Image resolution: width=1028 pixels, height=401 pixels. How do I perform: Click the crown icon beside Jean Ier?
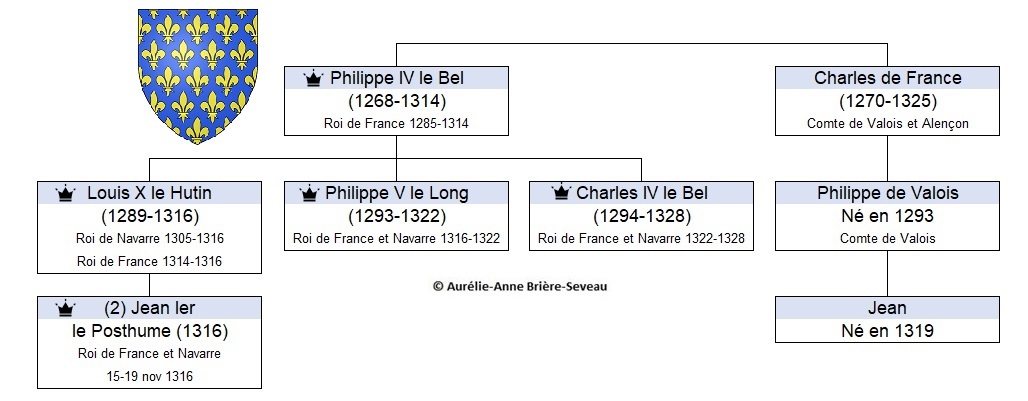pos(66,308)
